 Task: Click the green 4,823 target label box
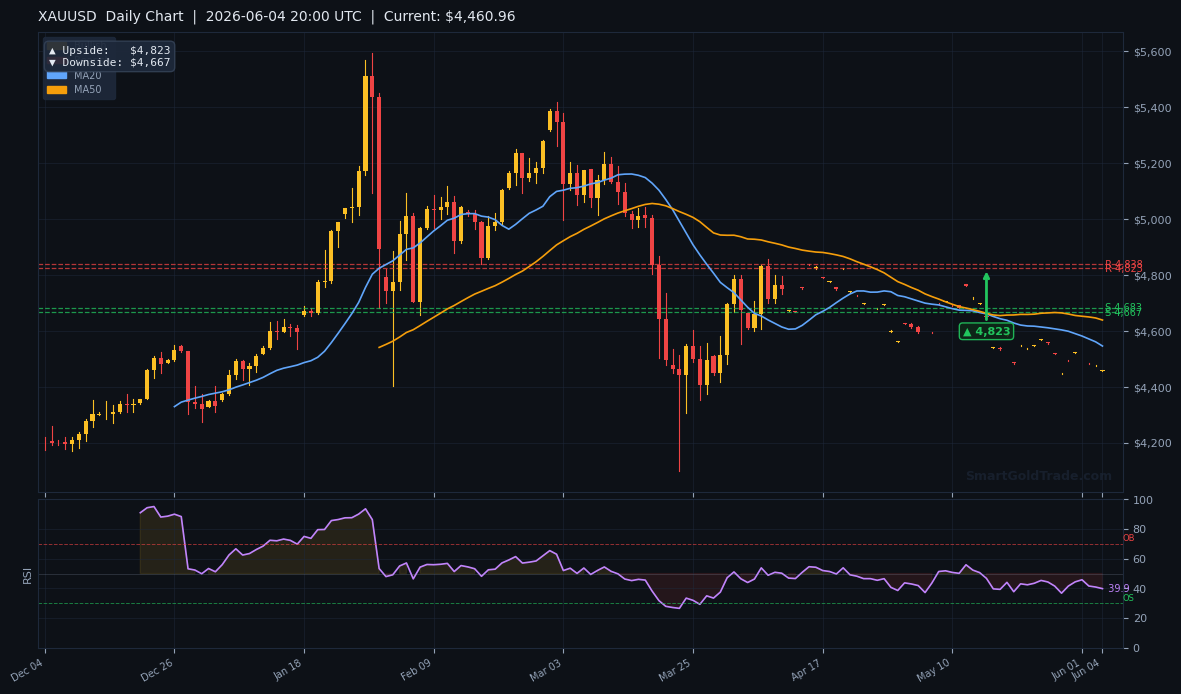986,332
